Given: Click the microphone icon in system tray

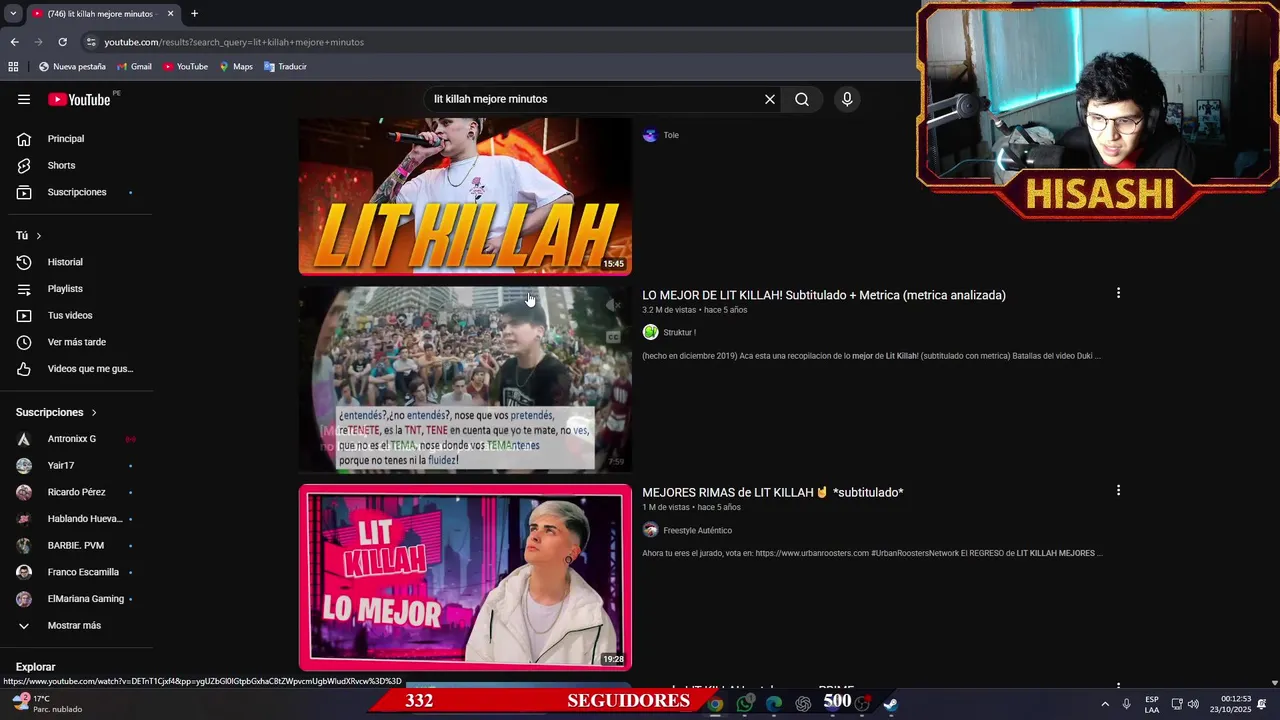Looking at the screenshot, I should (1127, 704).
